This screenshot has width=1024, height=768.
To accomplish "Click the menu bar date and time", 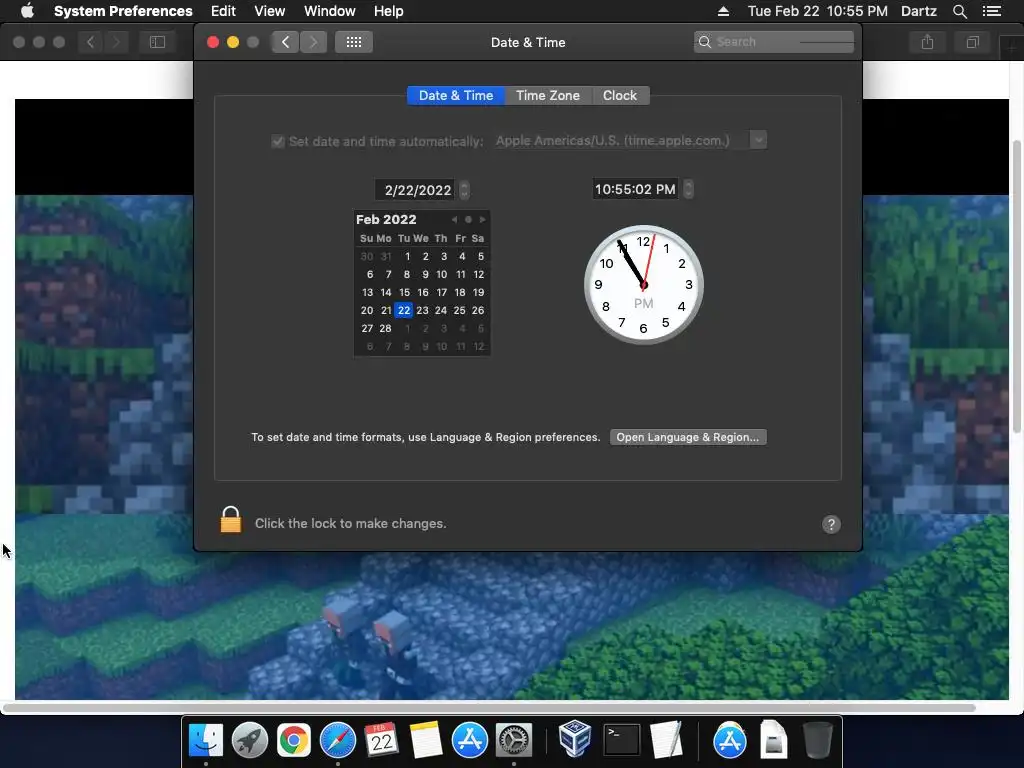I will tap(818, 11).
